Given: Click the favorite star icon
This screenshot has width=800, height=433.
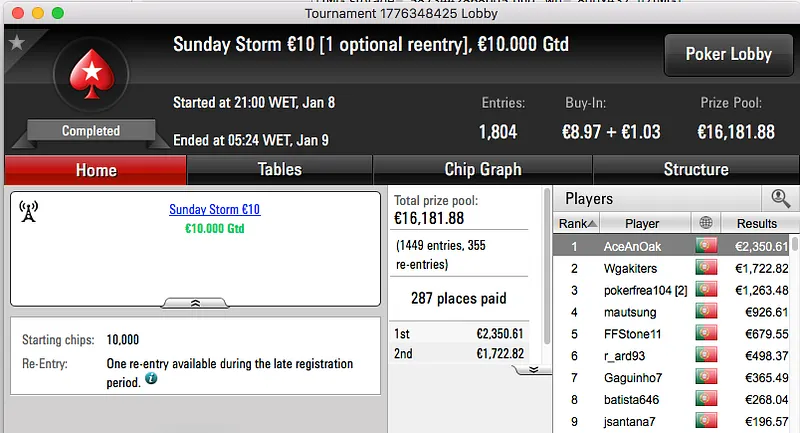Looking at the screenshot, I should tap(17, 43).
